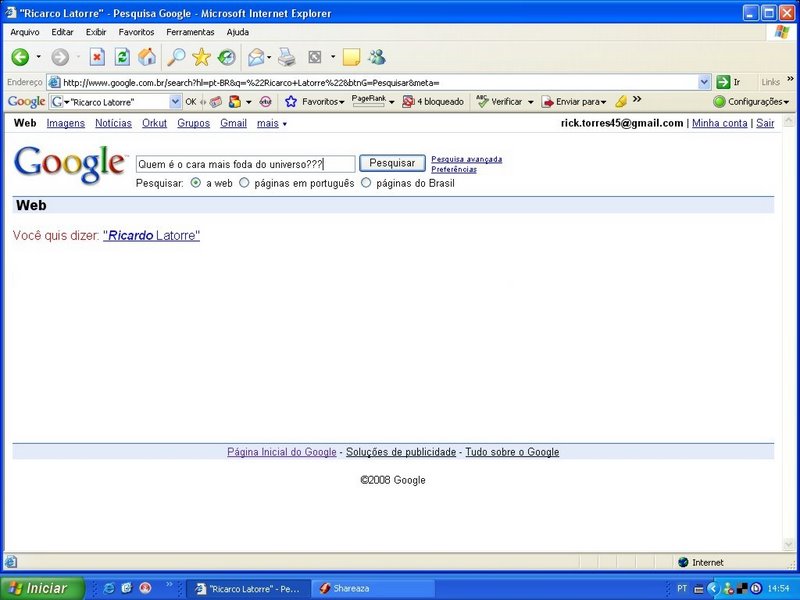The height and width of the screenshot is (600, 800).
Task: Open the History clock icon
Action: pyautogui.click(x=227, y=57)
